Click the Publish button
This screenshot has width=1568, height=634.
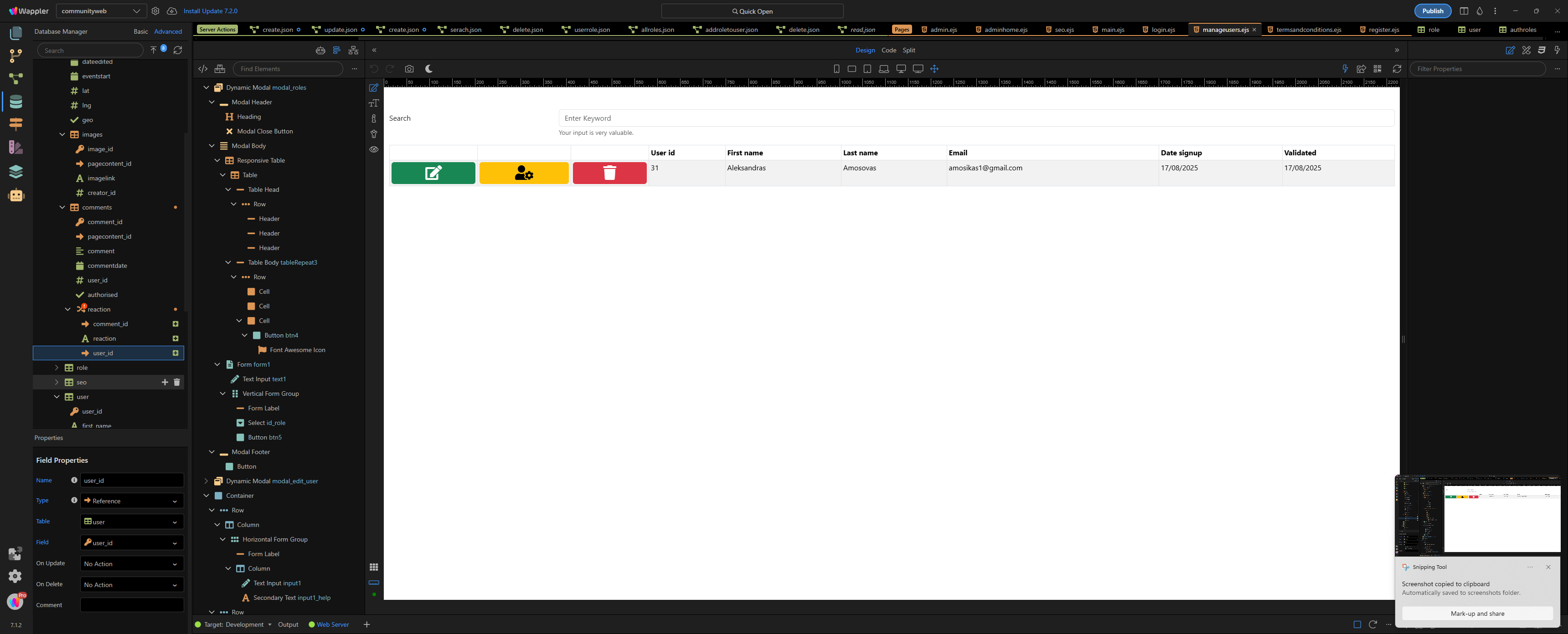click(x=1432, y=11)
